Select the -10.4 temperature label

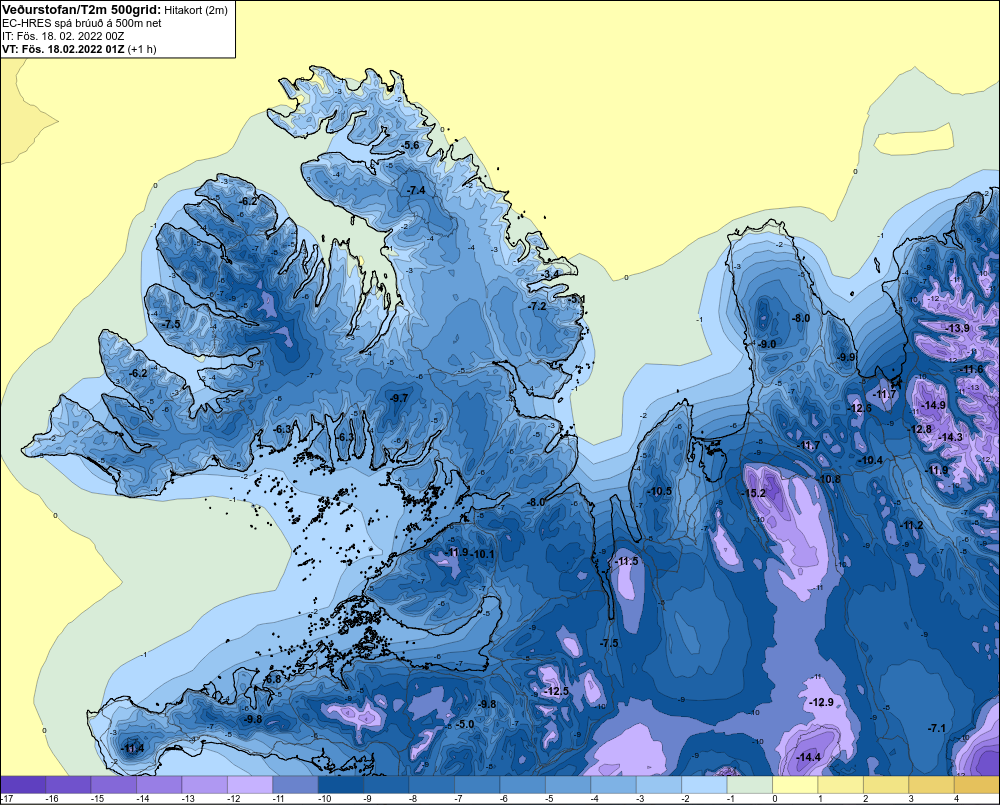[871, 460]
